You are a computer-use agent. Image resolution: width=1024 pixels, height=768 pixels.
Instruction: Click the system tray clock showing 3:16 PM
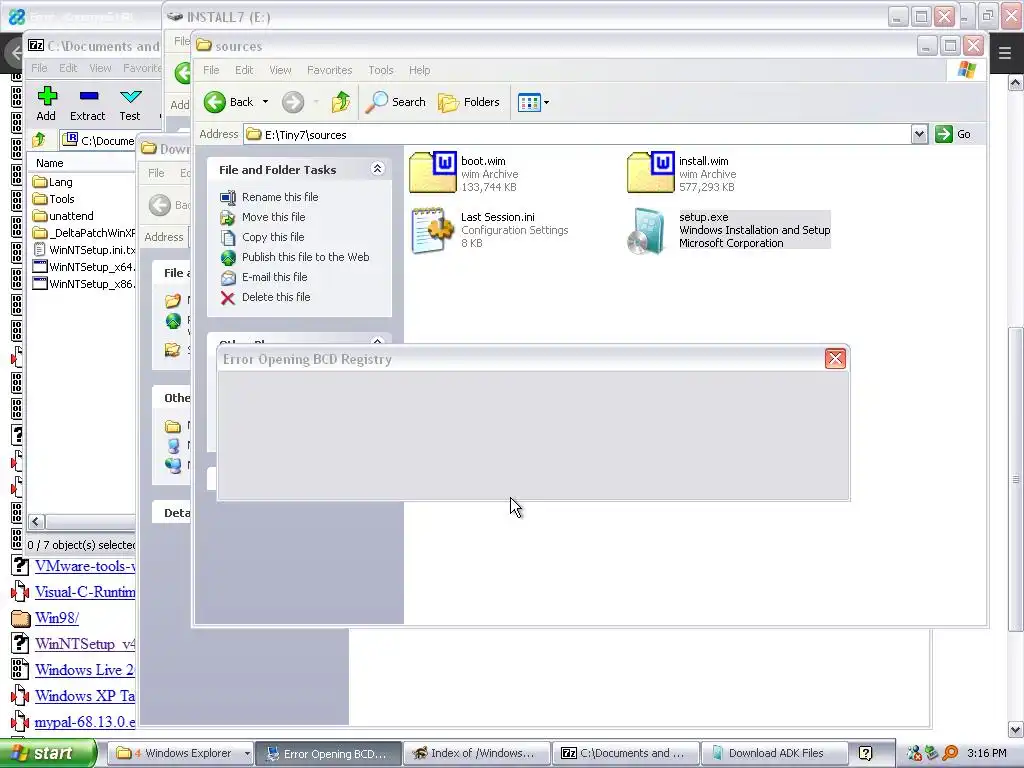pos(987,753)
